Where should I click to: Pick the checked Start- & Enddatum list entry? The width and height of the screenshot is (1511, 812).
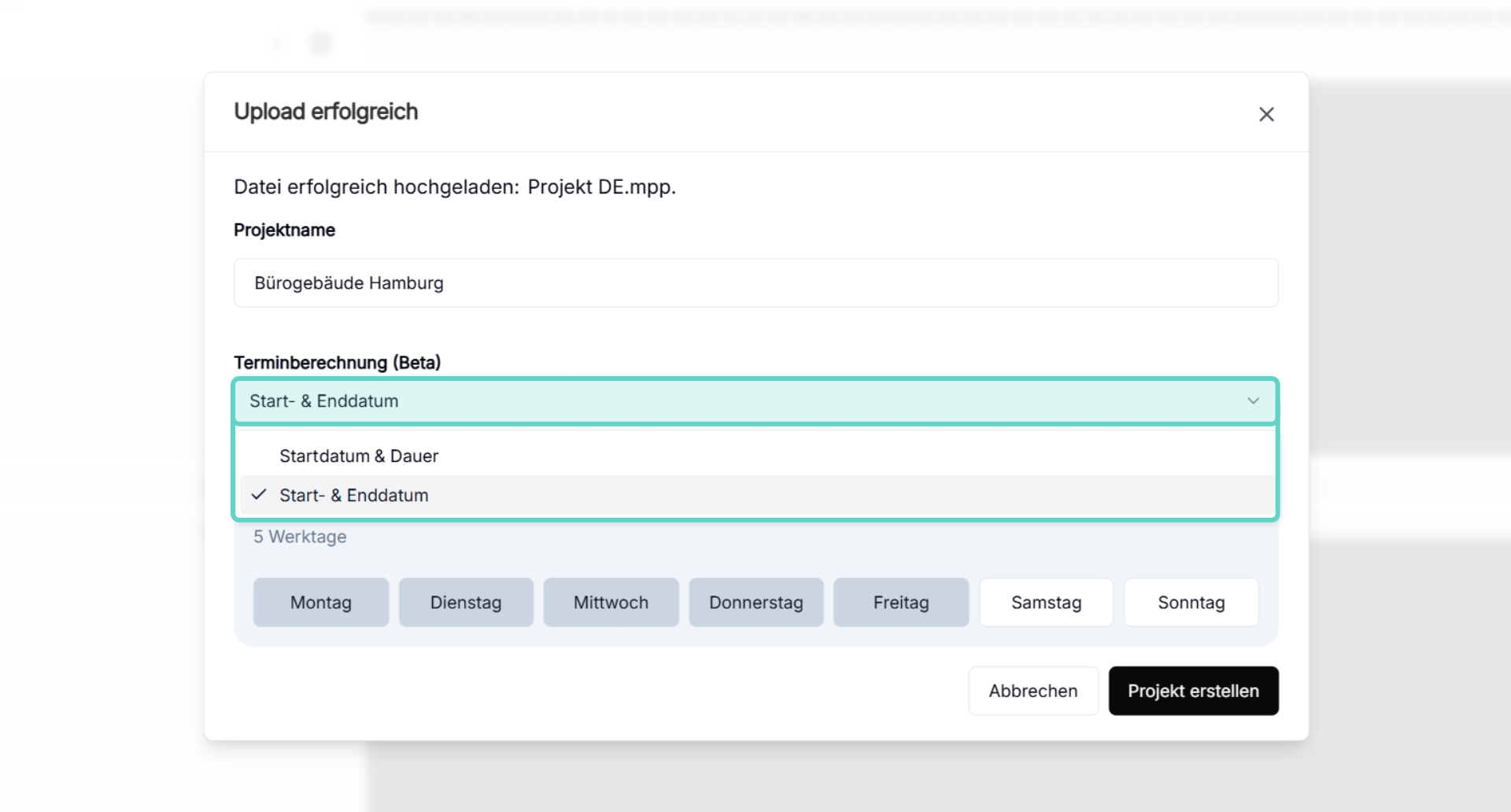[x=354, y=496]
